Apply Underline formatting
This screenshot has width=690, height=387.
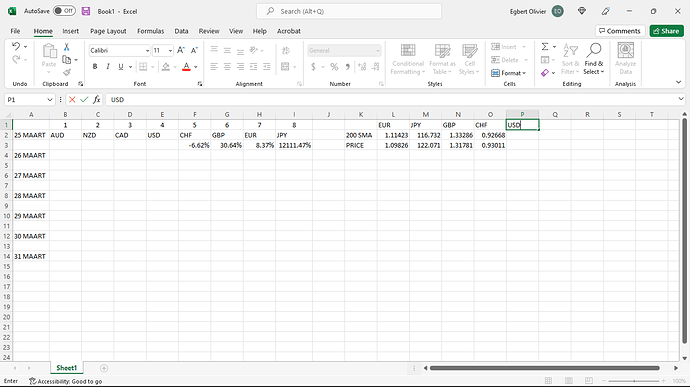121,66
